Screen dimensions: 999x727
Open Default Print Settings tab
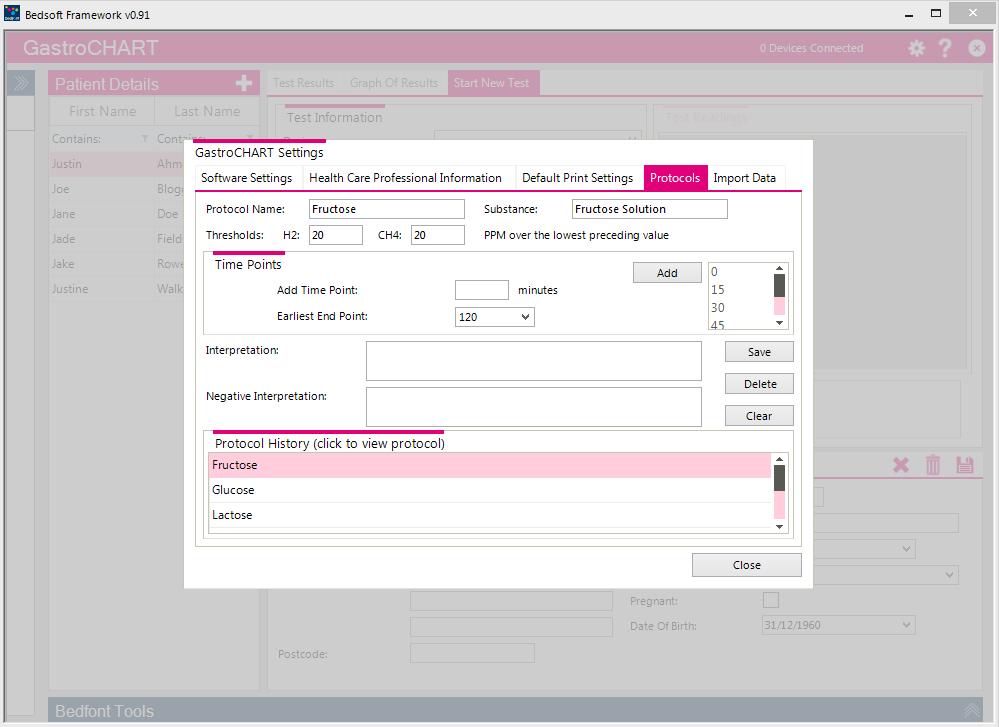577,178
